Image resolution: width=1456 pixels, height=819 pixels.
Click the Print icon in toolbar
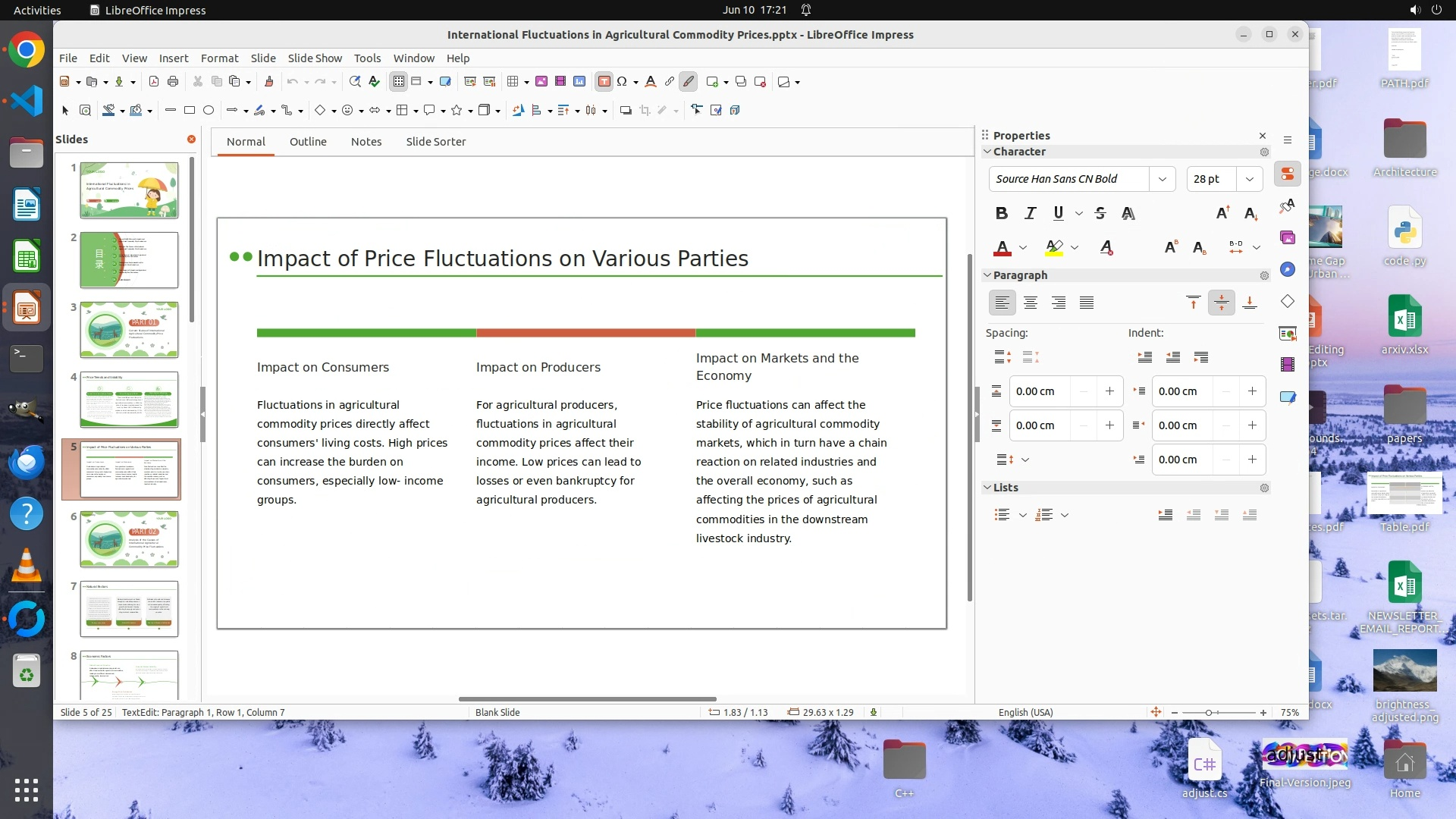point(173,82)
